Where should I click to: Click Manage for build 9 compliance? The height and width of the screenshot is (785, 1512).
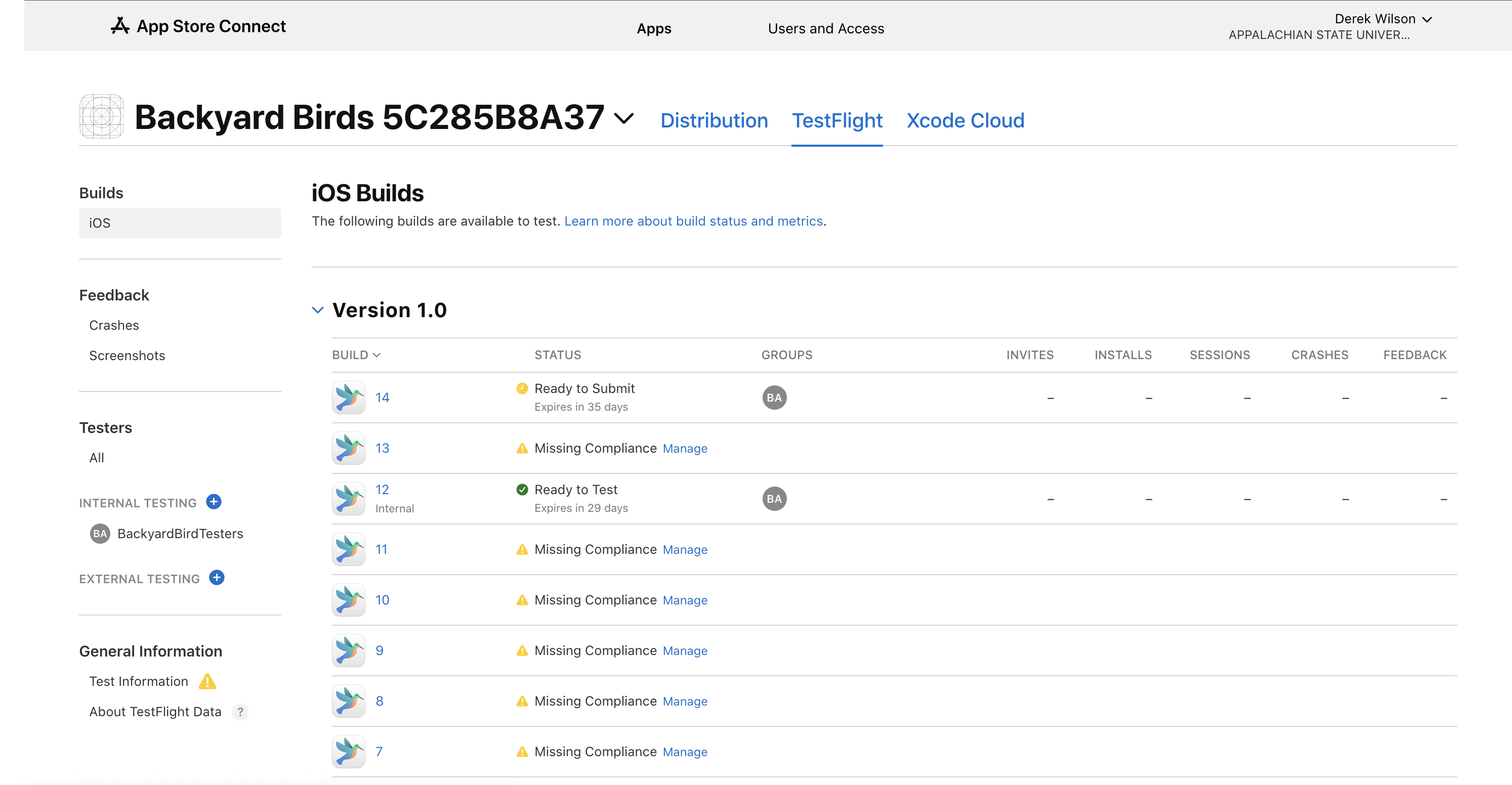coord(685,650)
